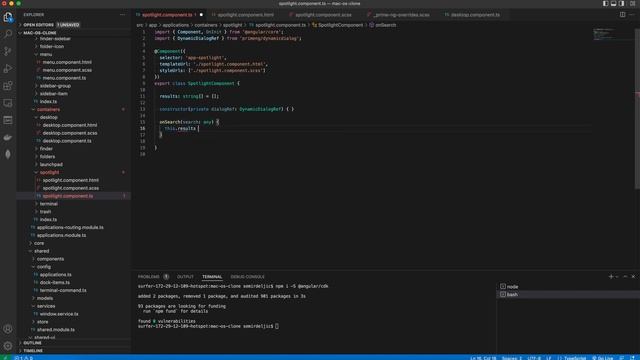Open editor more actions ellipsis

pos(632,15)
